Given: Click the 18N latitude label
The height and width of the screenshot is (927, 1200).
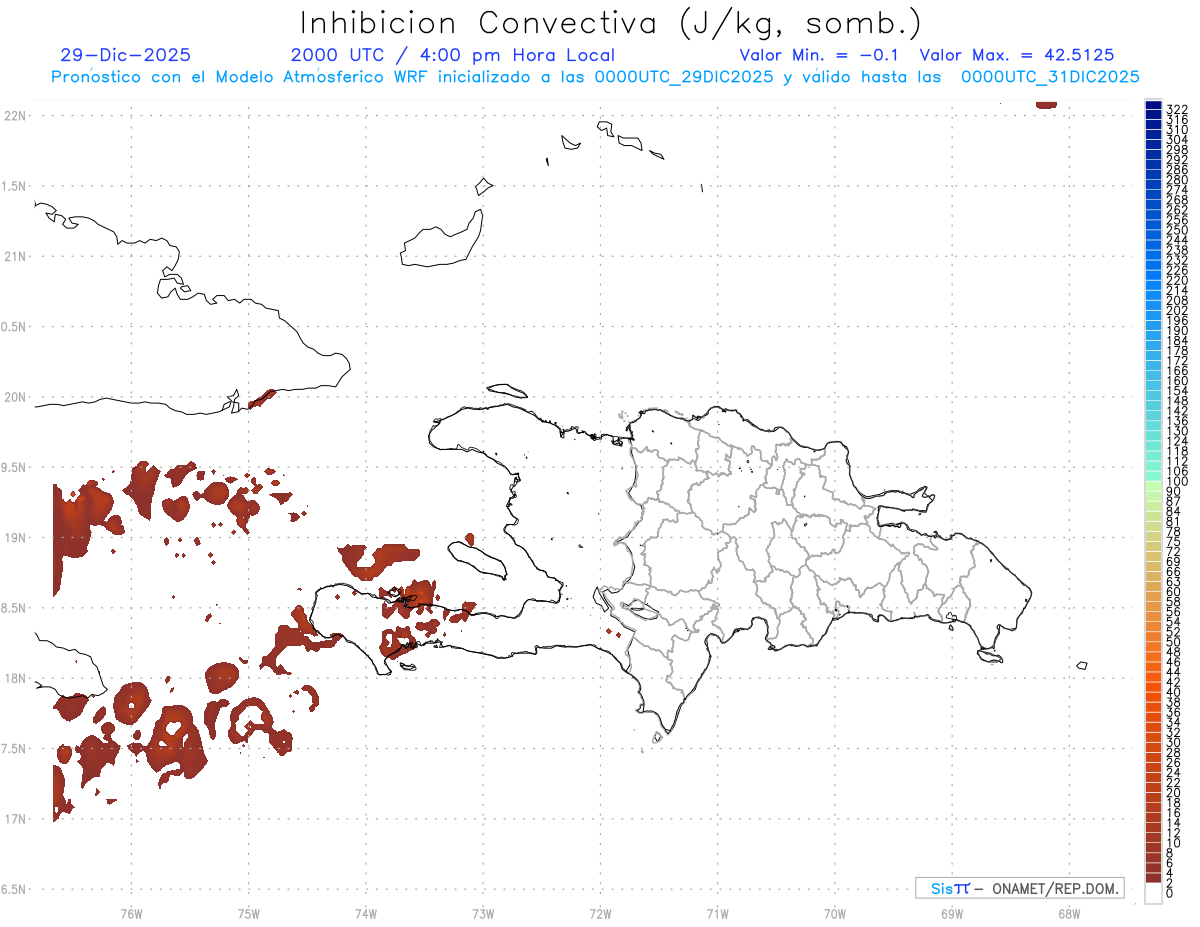Looking at the screenshot, I should (15, 678).
